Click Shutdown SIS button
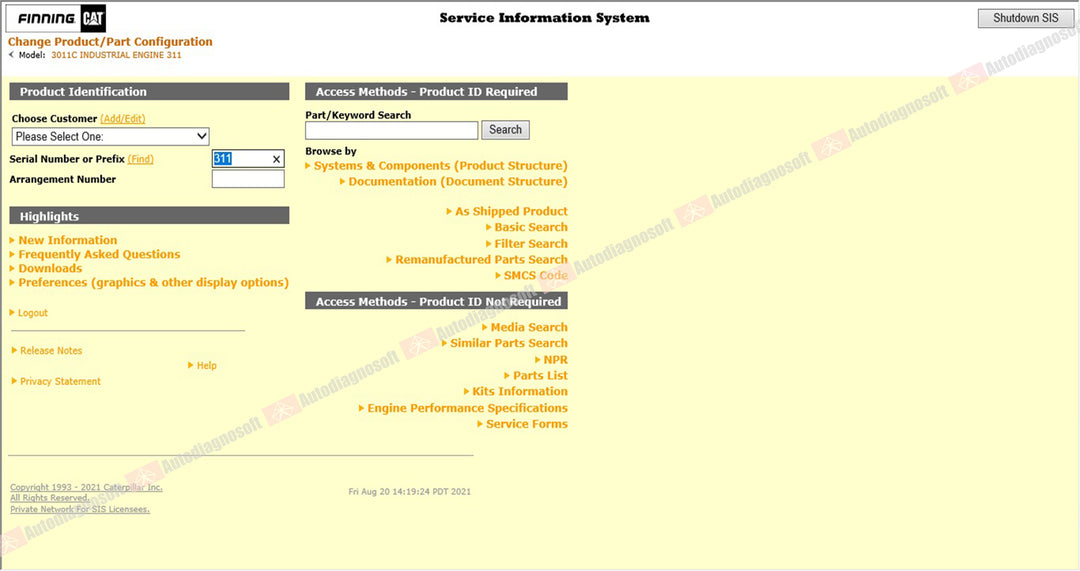This screenshot has width=1080, height=571. click(1026, 18)
